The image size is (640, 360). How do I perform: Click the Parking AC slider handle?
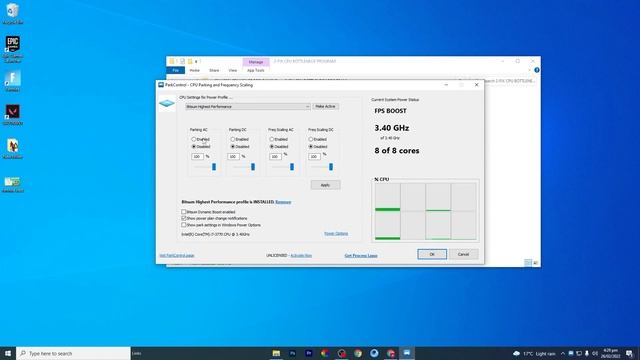(213, 167)
